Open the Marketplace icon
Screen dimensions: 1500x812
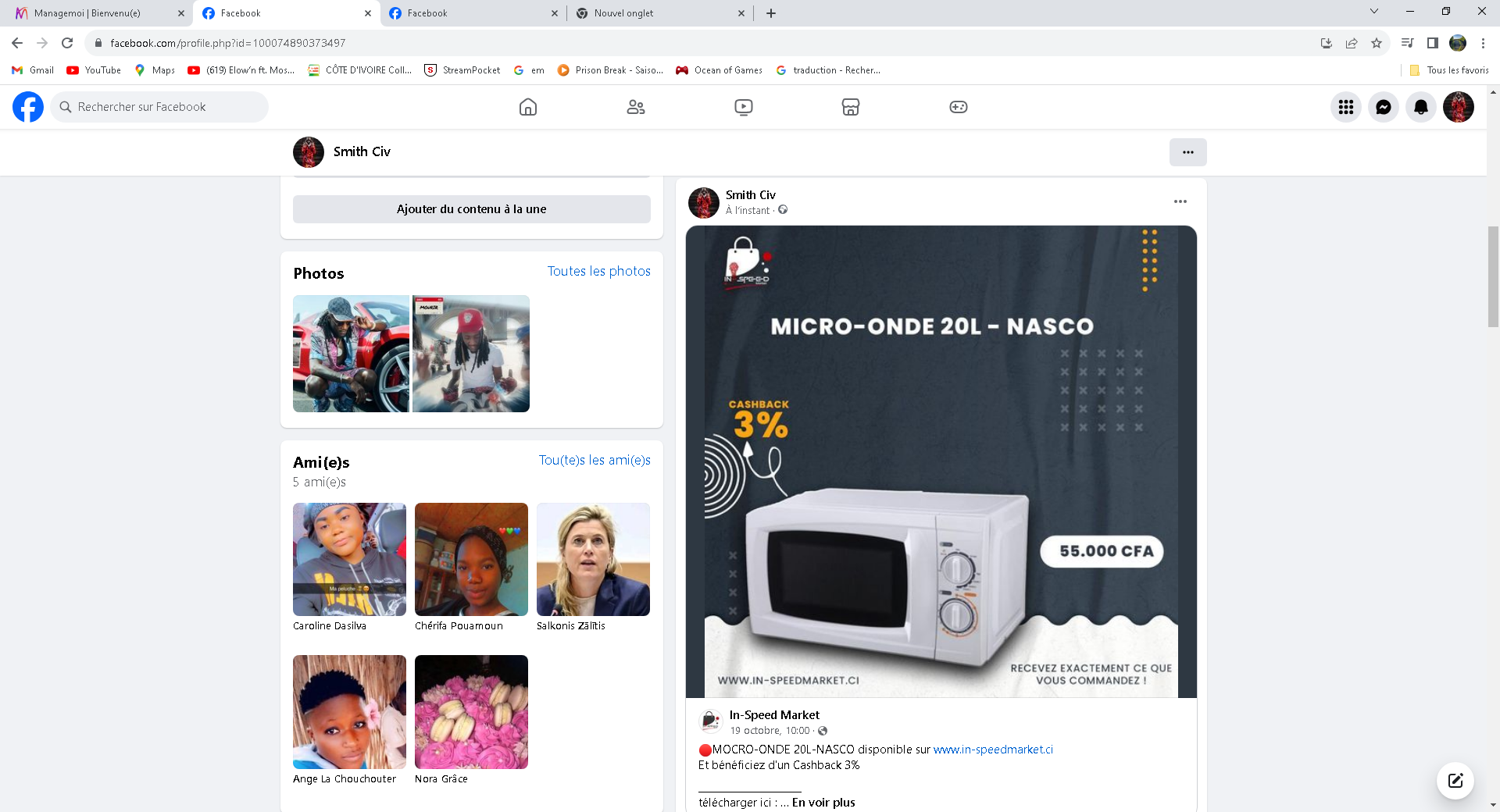pos(851,107)
